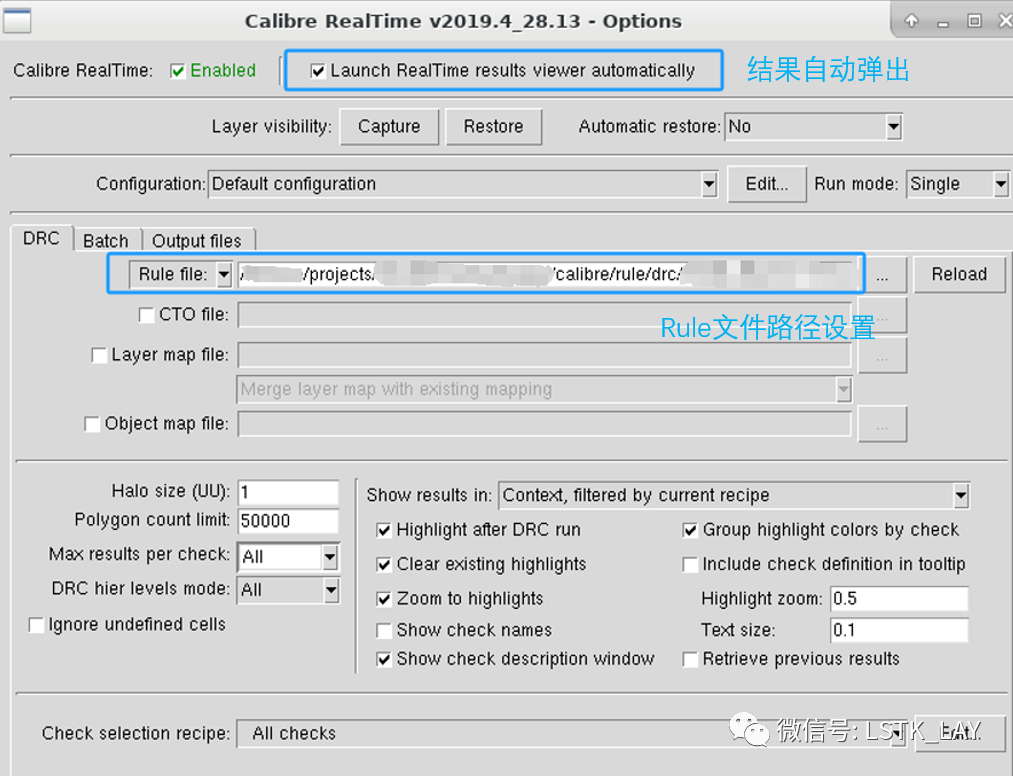Toggle Zoom to highlights checkbox

(384, 599)
